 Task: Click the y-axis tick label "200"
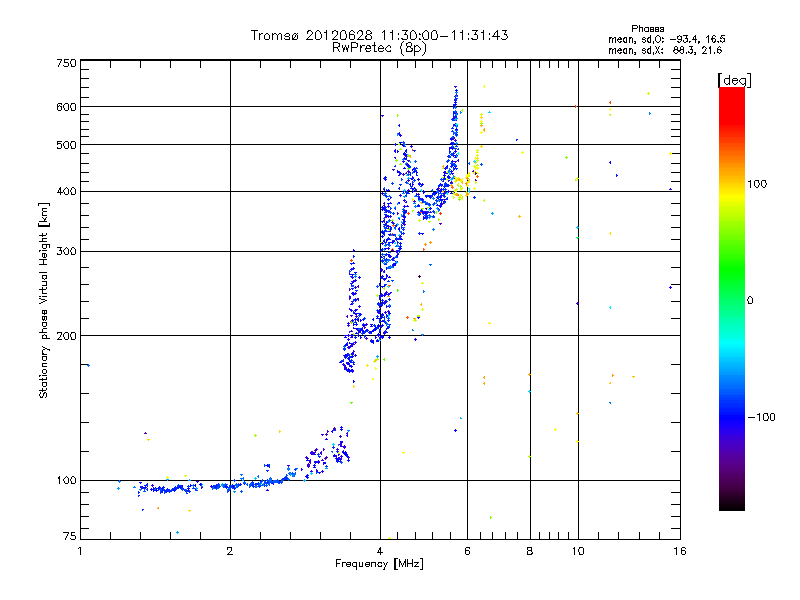66,336
